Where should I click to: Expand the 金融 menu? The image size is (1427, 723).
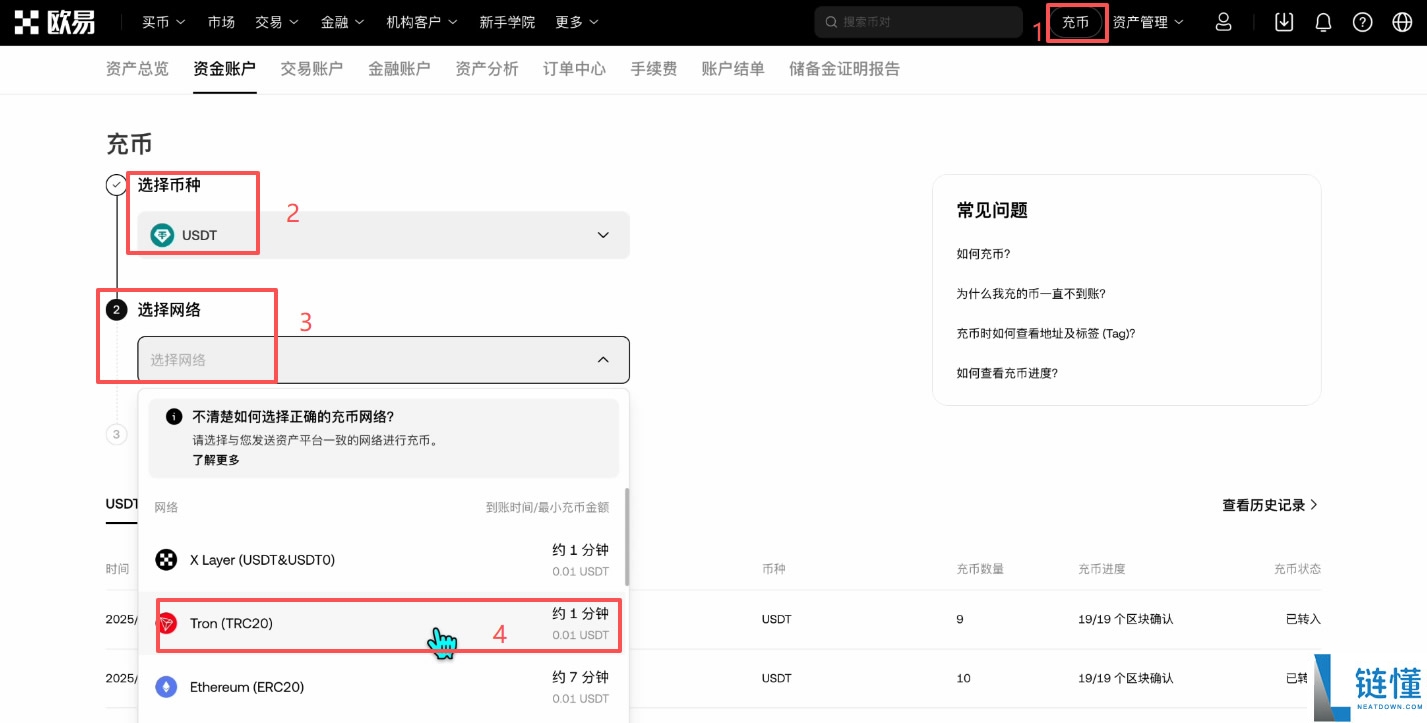[342, 22]
